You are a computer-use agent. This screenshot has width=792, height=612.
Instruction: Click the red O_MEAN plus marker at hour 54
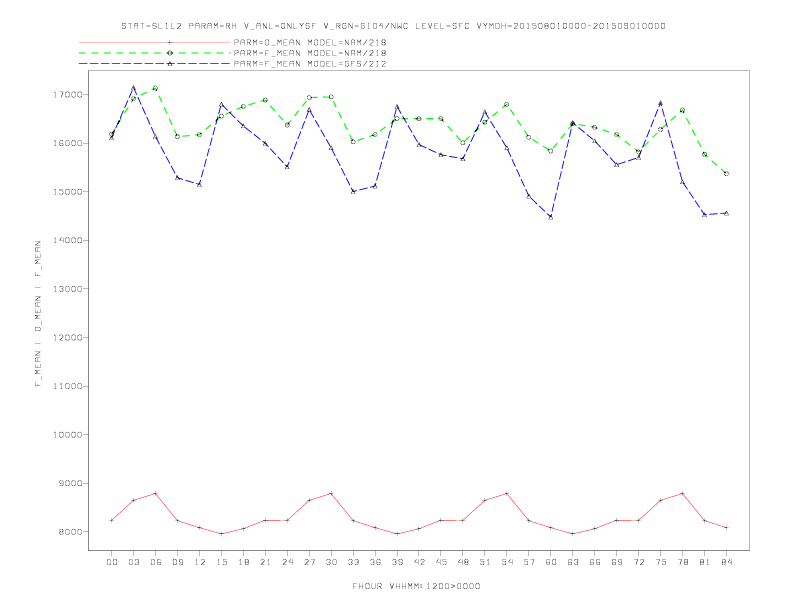507,493
